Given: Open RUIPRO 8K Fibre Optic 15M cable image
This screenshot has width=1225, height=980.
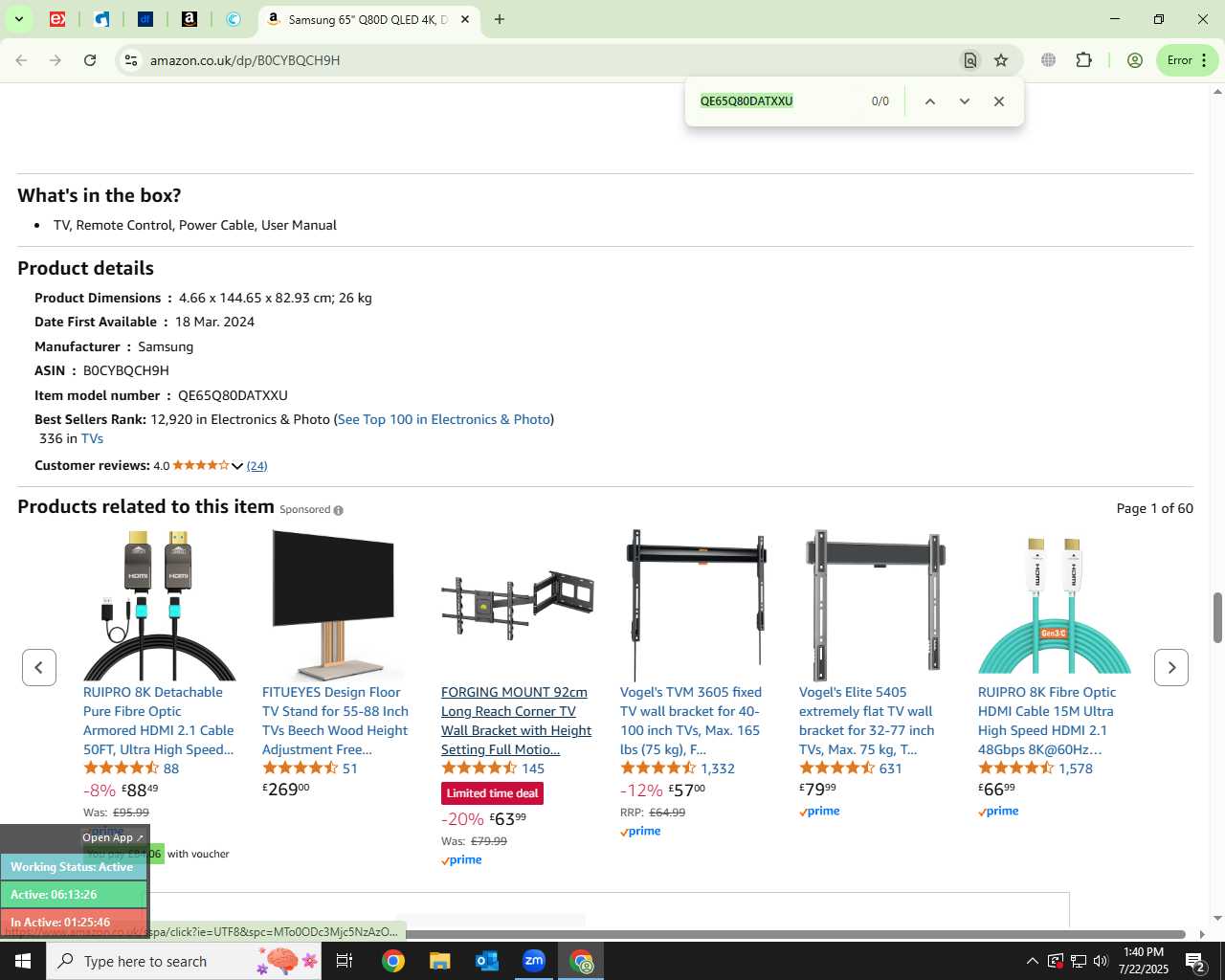Looking at the screenshot, I should pyautogui.click(x=1054, y=605).
